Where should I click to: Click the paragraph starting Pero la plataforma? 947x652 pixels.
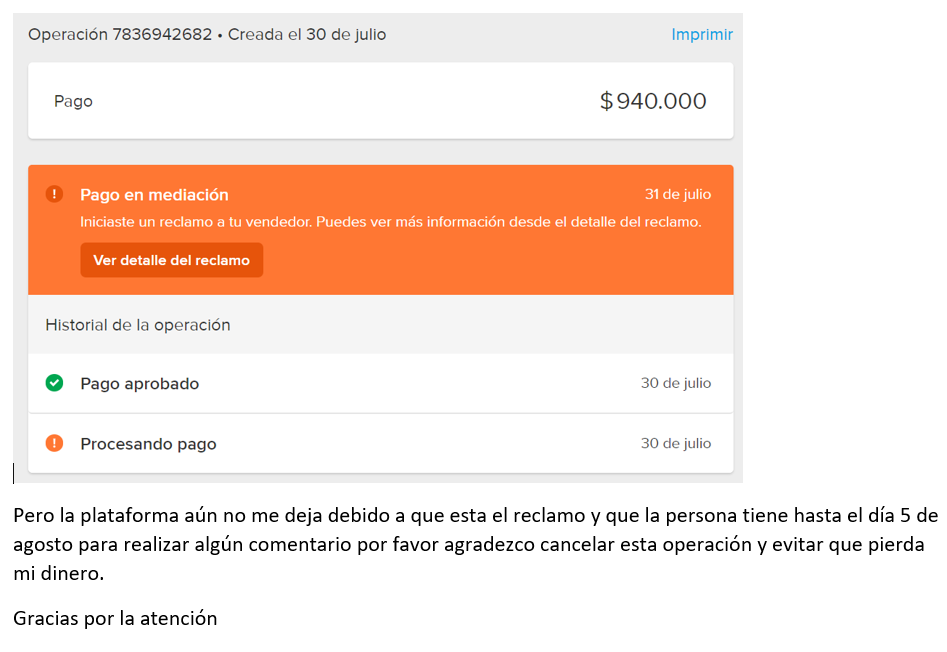(475, 544)
